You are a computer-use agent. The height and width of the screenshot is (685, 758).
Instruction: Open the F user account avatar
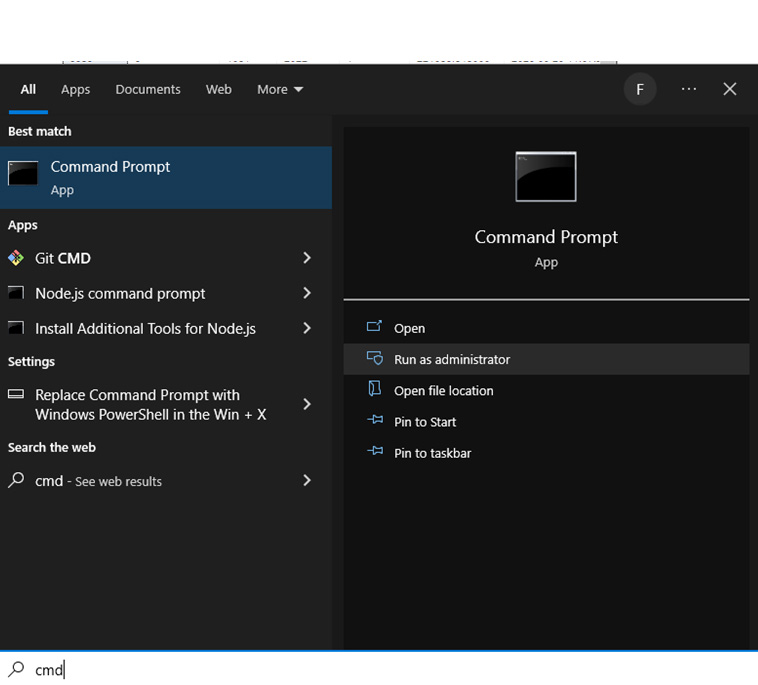click(x=640, y=89)
